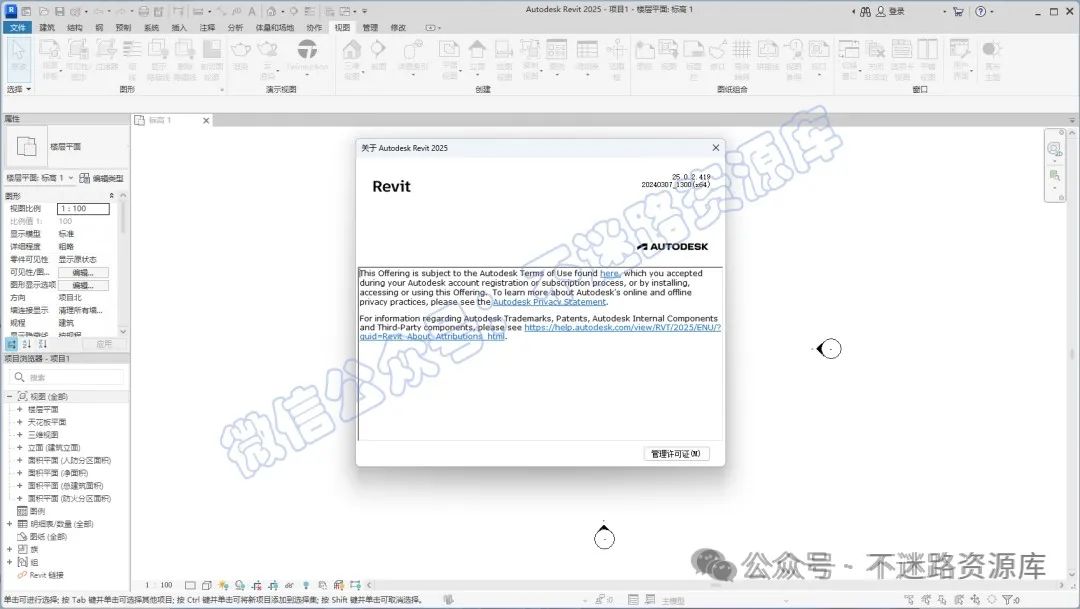Switch to the 建筑 ribbon tab

click(47, 28)
